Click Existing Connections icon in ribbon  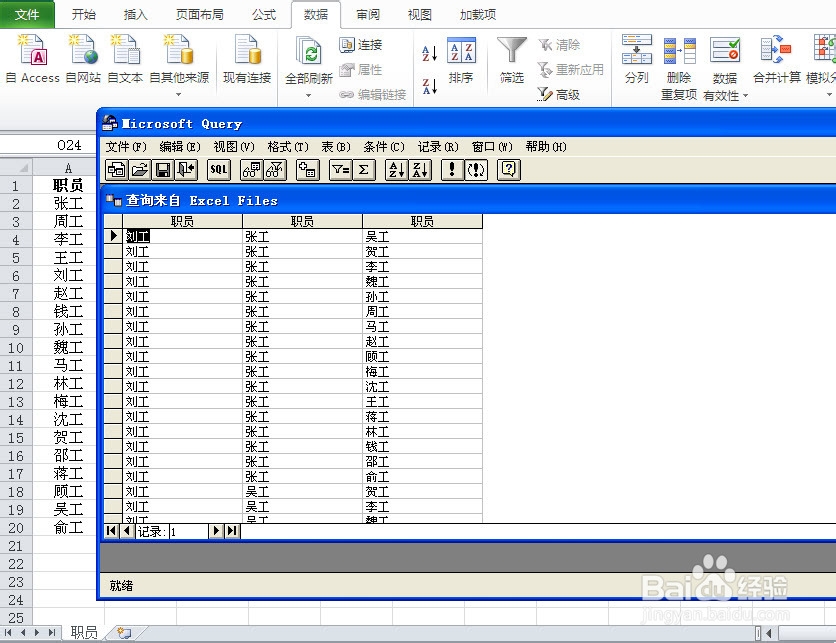[247, 59]
